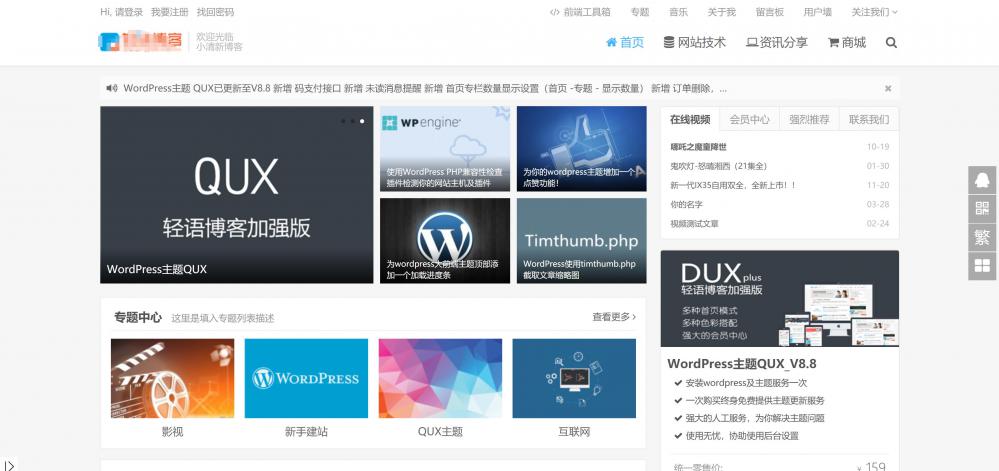Click the 新手建站 topic label
Viewport: 999px width, 471px height.
(306, 431)
